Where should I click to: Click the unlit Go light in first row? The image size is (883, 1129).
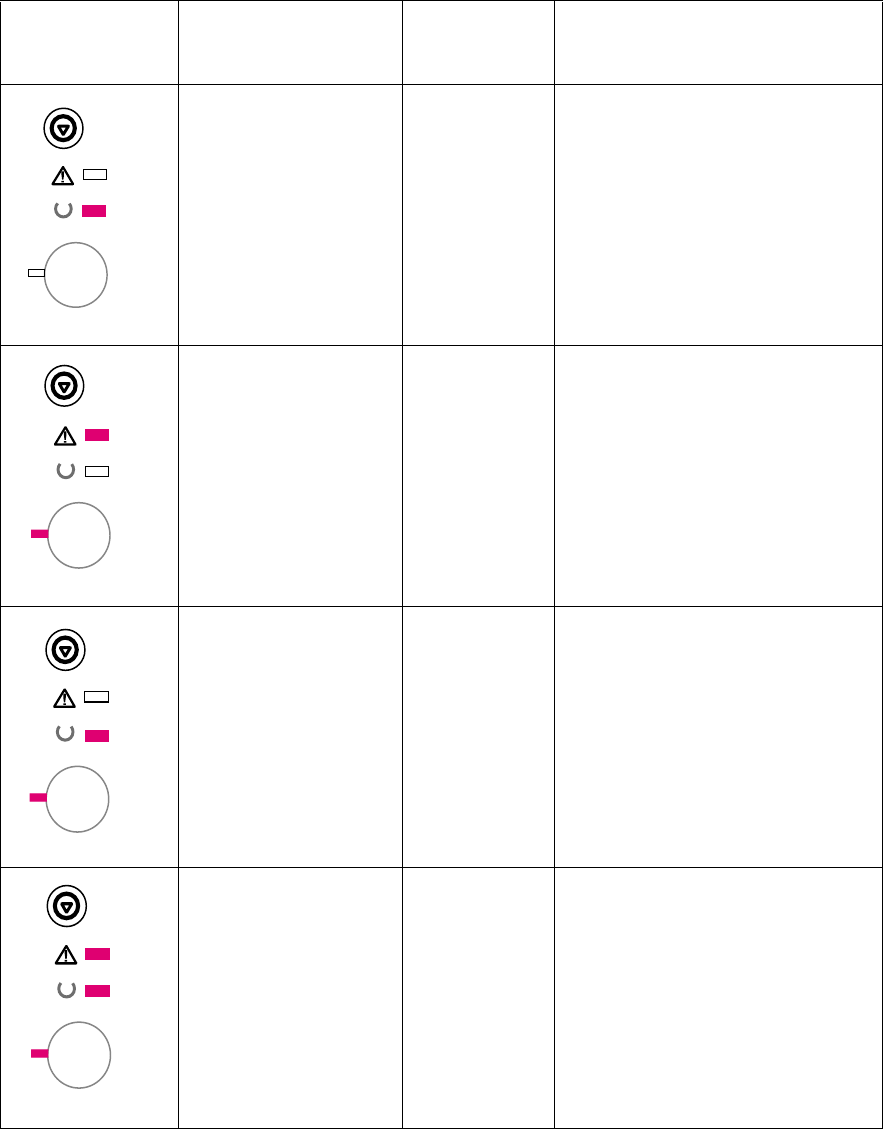click(36, 273)
